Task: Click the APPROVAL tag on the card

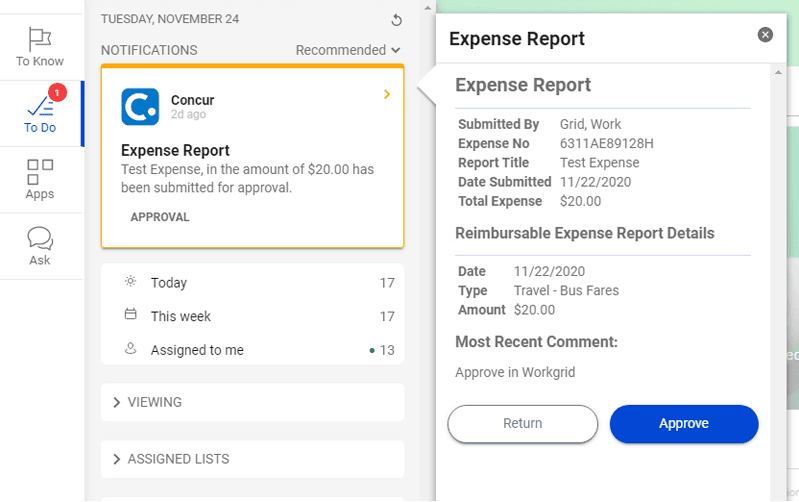Action: point(160,217)
